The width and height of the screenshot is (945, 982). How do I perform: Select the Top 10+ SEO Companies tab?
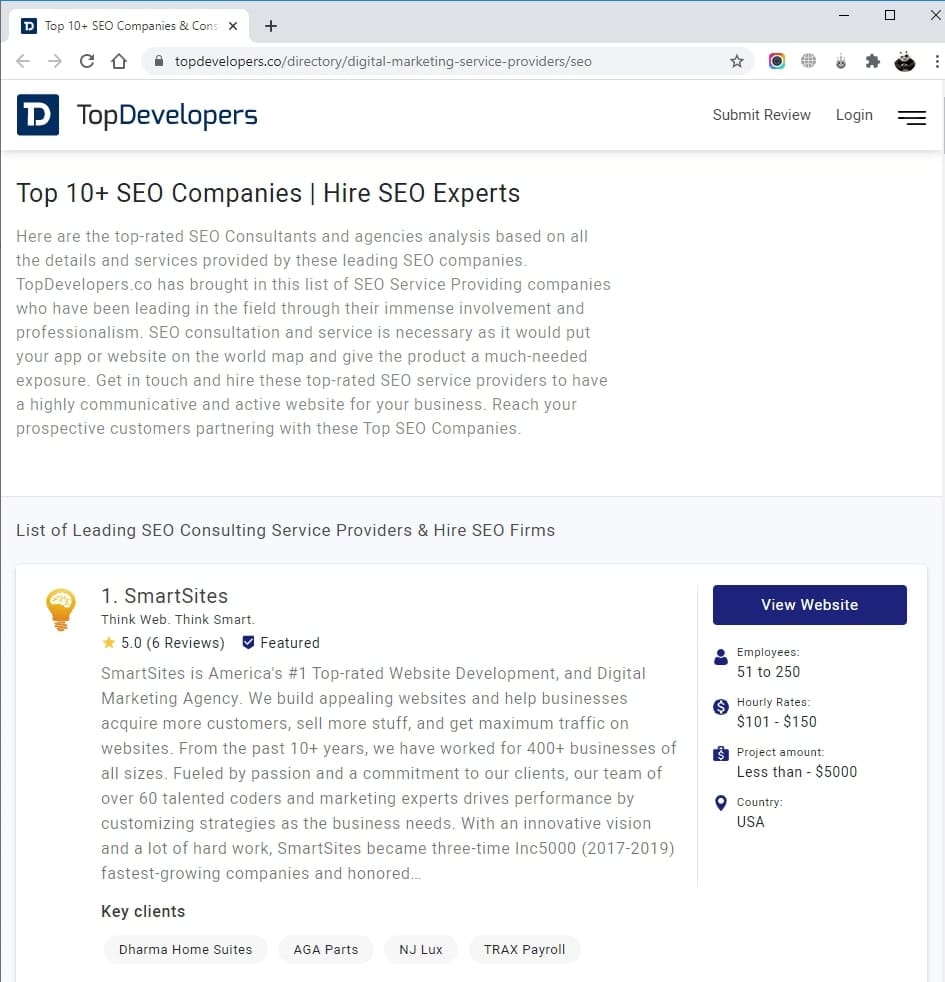[130, 26]
